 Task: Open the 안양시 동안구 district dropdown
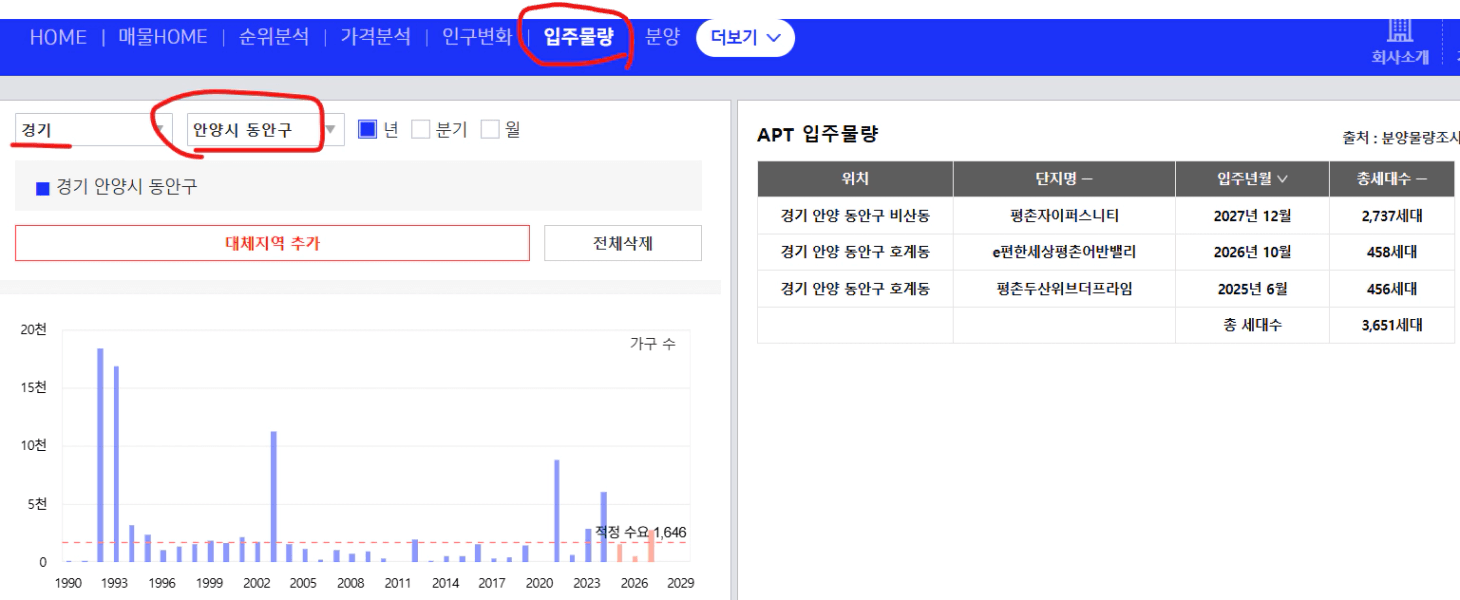[266, 130]
